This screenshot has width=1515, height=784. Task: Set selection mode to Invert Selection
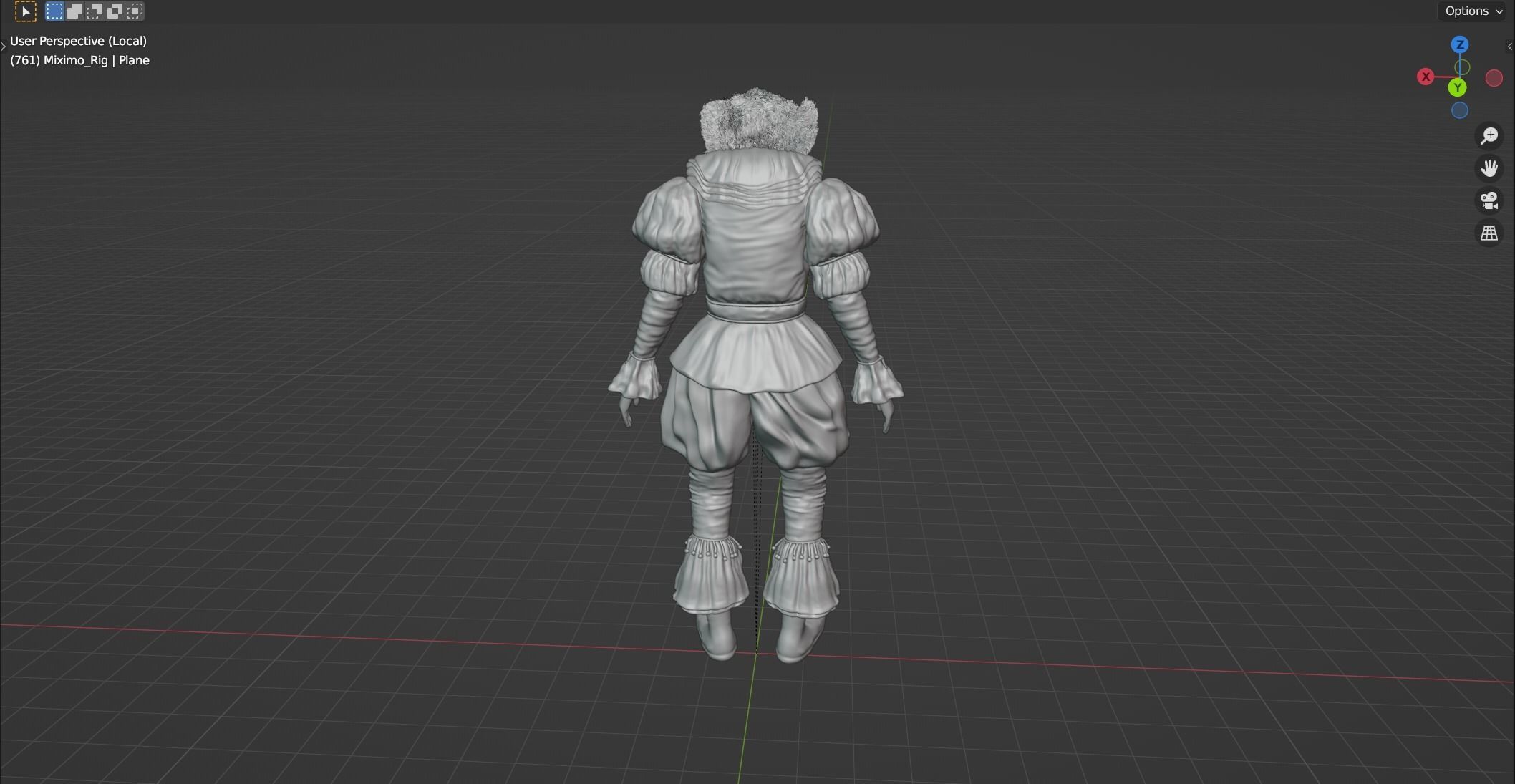coord(115,11)
